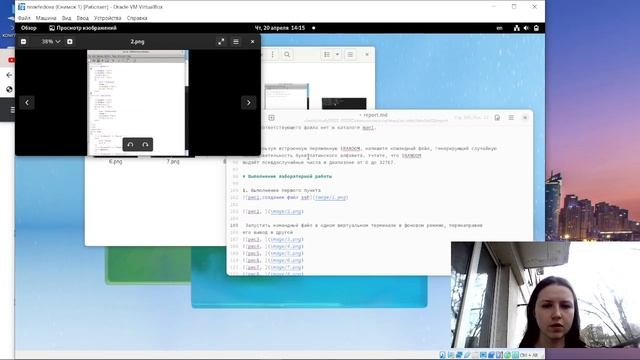Click the first VirtualBox status bar disk icon
Viewport: 640px width, 360px height.
[x=442, y=355]
